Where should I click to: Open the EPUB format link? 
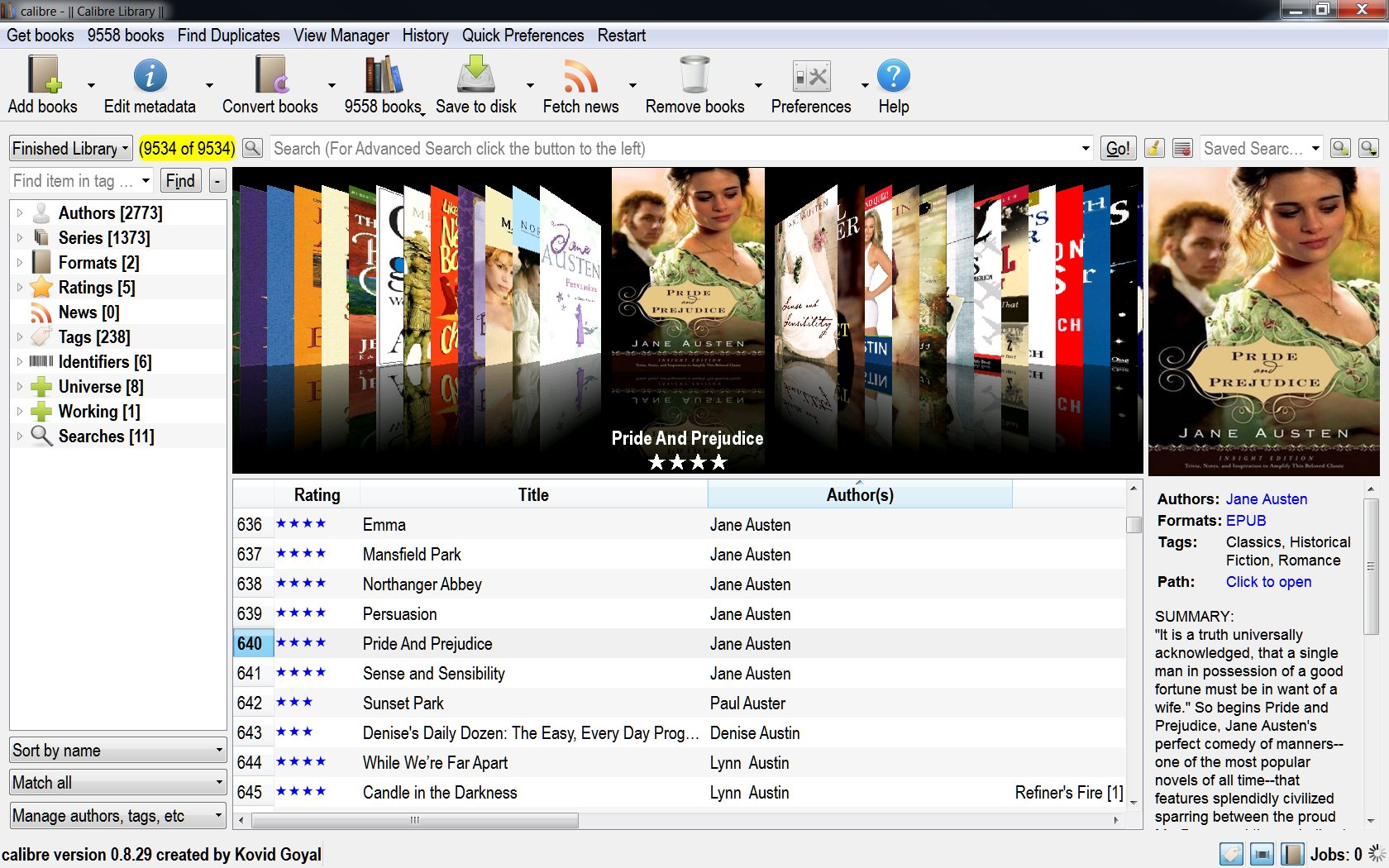tap(1246, 520)
